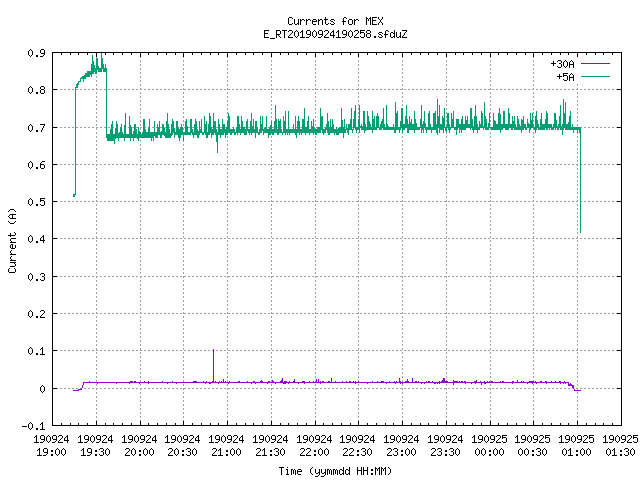Click the 0.5 y-axis tick label
Viewport: 640px width, 480px height.
[x=36, y=202]
